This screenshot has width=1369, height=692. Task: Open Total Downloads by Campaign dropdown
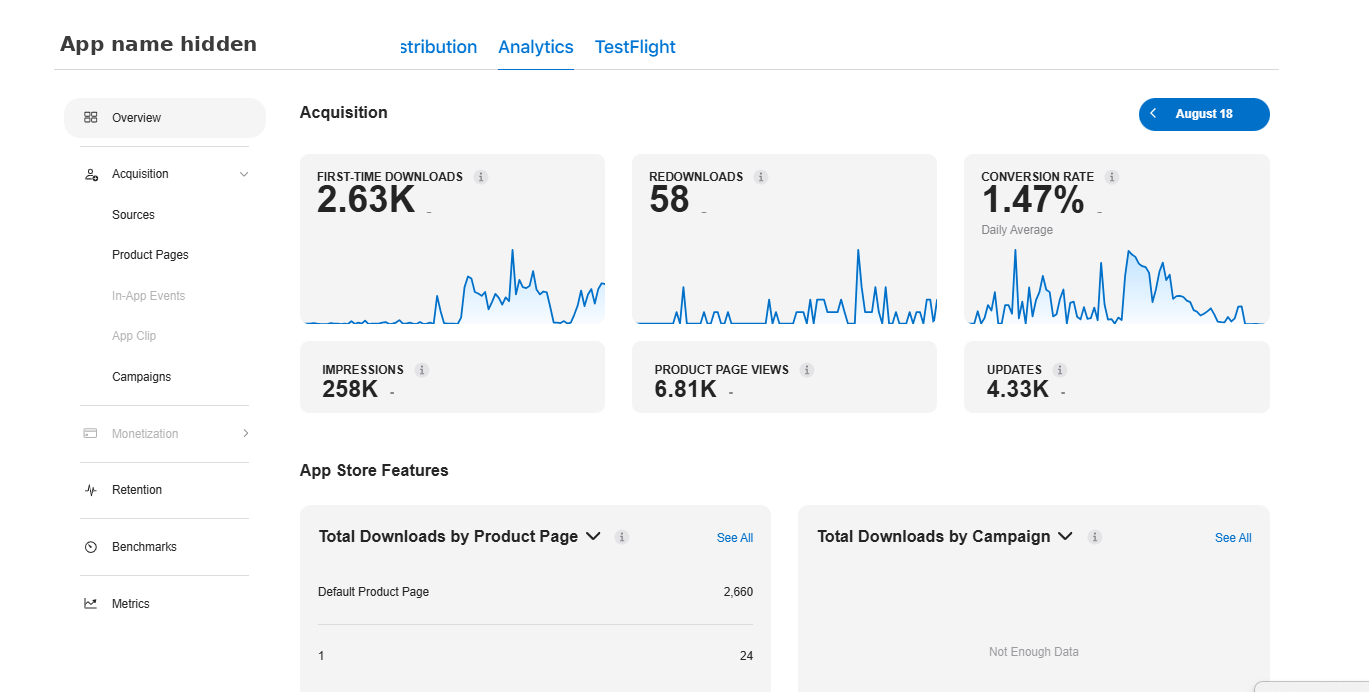coord(1065,536)
